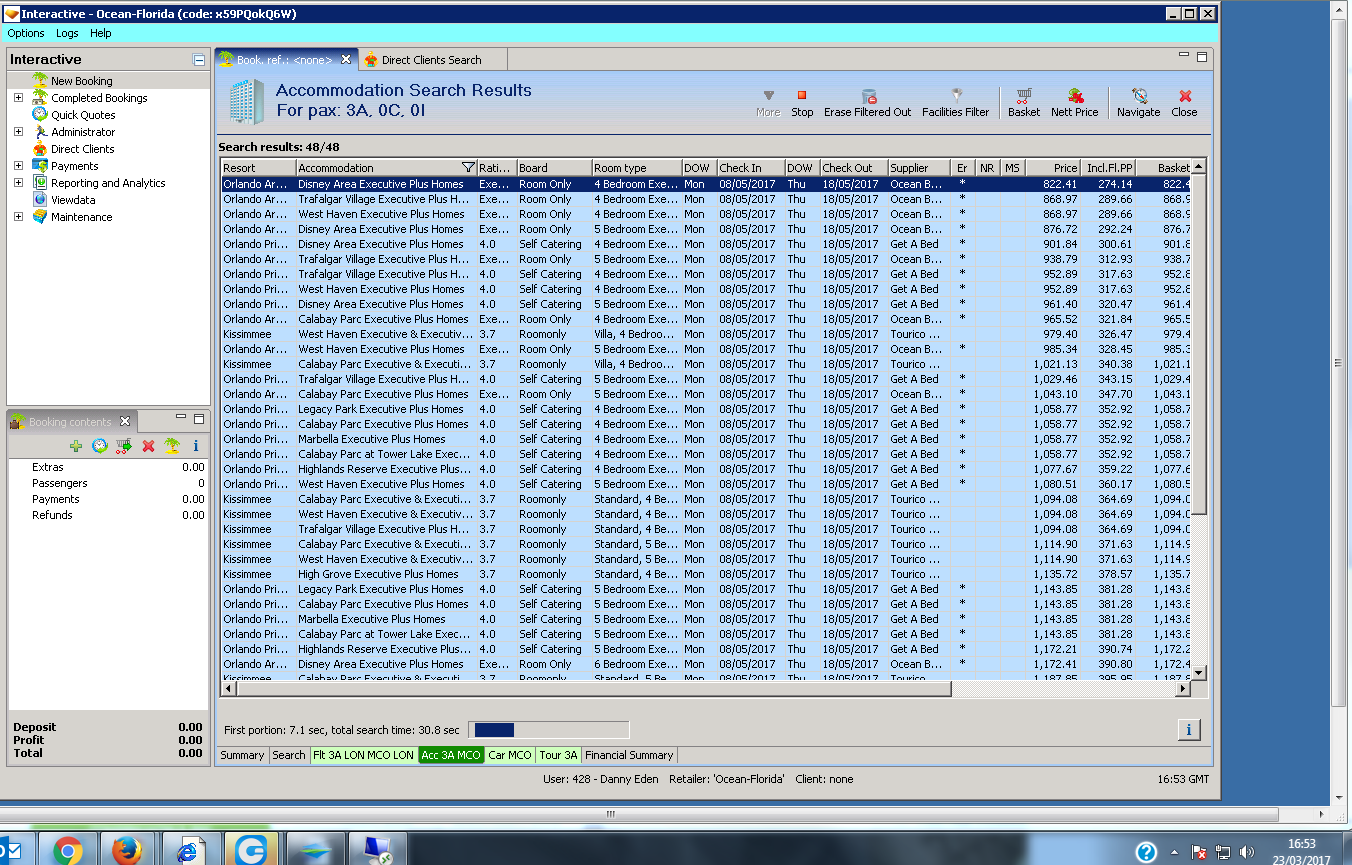Minimize the search results editor area
Image resolution: width=1352 pixels, height=865 pixels.
coord(1185,56)
